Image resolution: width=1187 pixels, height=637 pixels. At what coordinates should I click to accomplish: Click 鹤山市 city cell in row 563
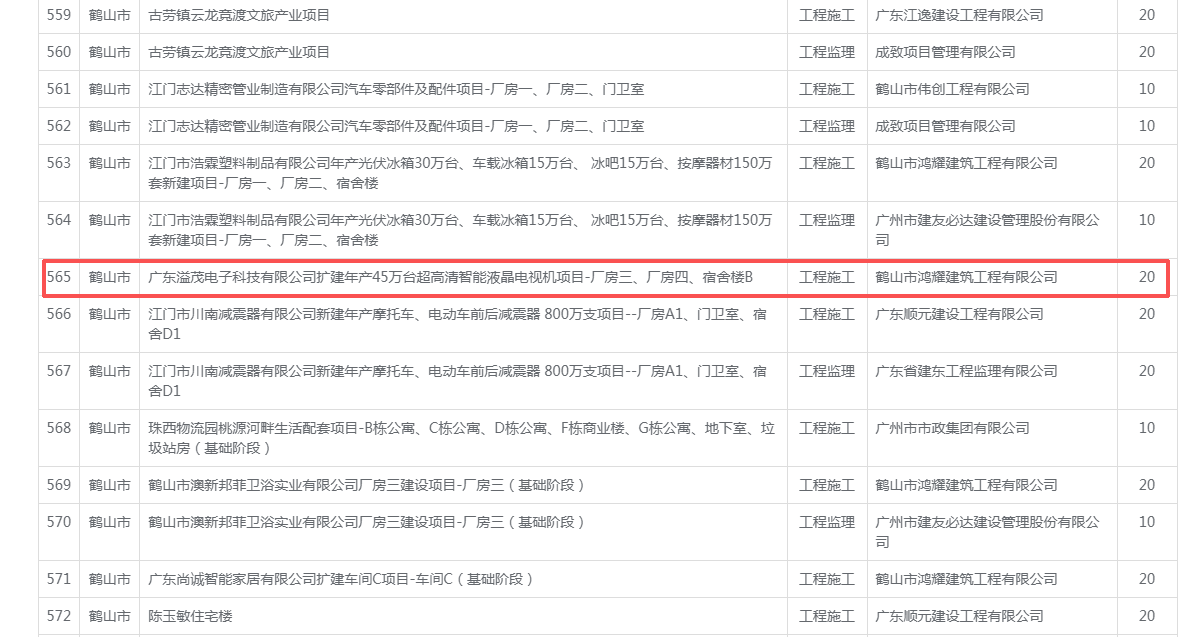(109, 163)
